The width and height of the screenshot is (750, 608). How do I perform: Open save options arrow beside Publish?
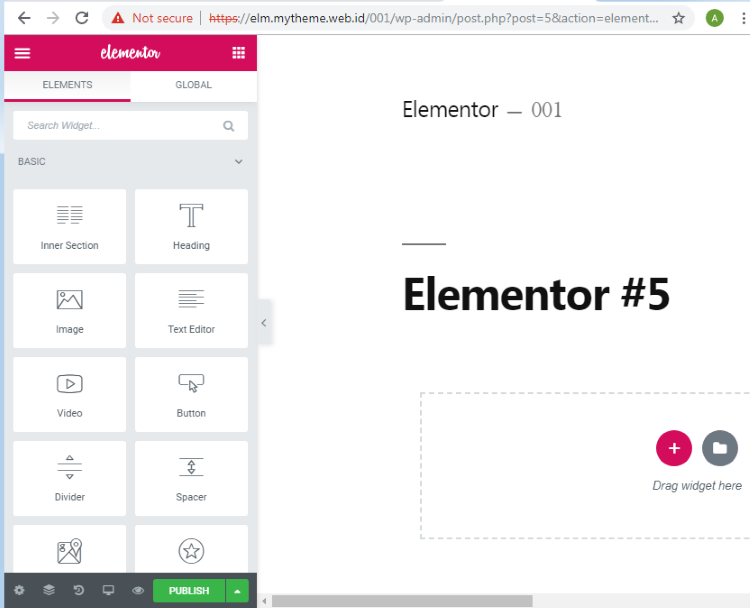click(x=237, y=591)
